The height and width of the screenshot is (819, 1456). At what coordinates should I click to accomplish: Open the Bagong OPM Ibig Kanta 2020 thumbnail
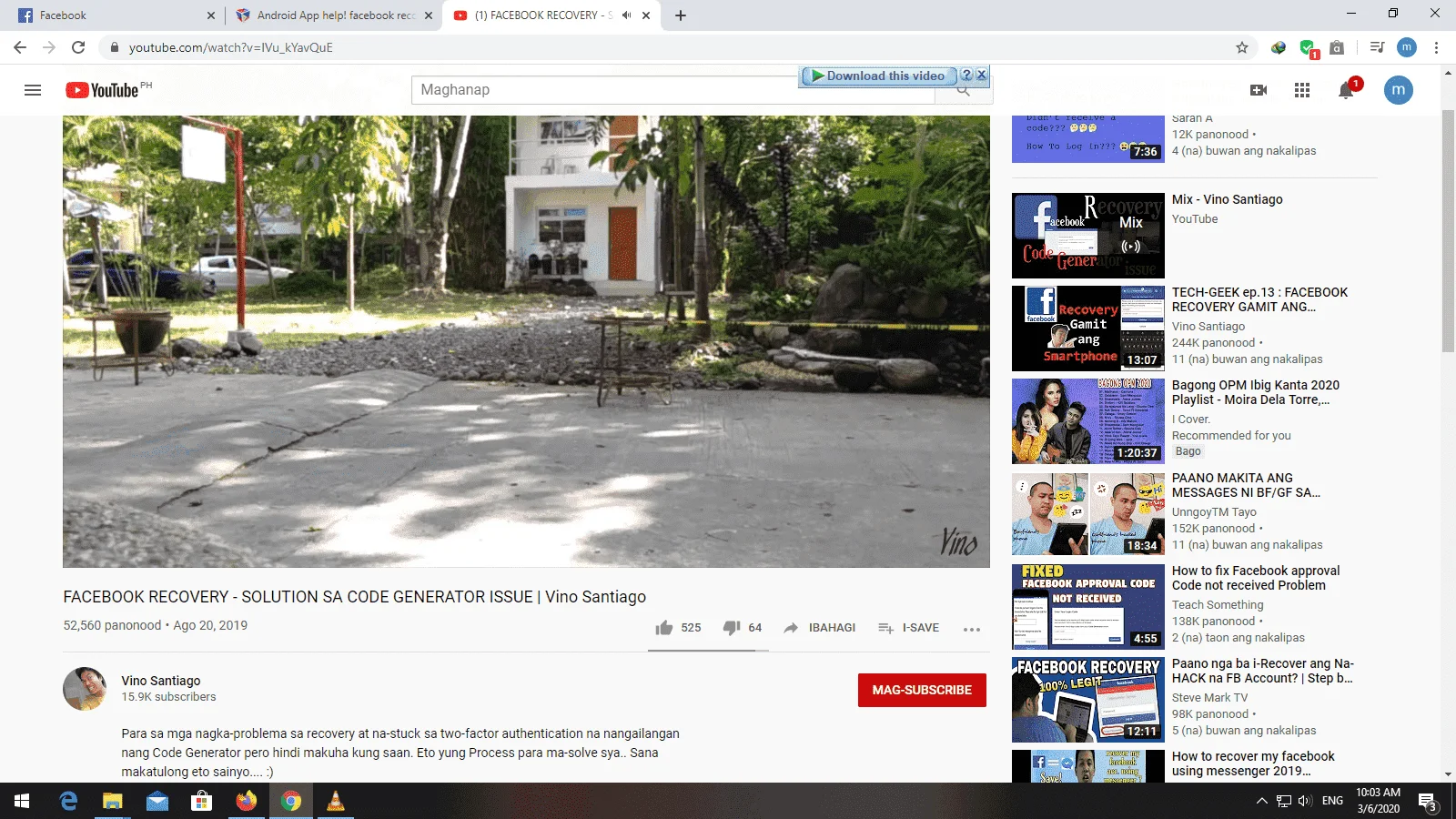tap(1088, 421)
